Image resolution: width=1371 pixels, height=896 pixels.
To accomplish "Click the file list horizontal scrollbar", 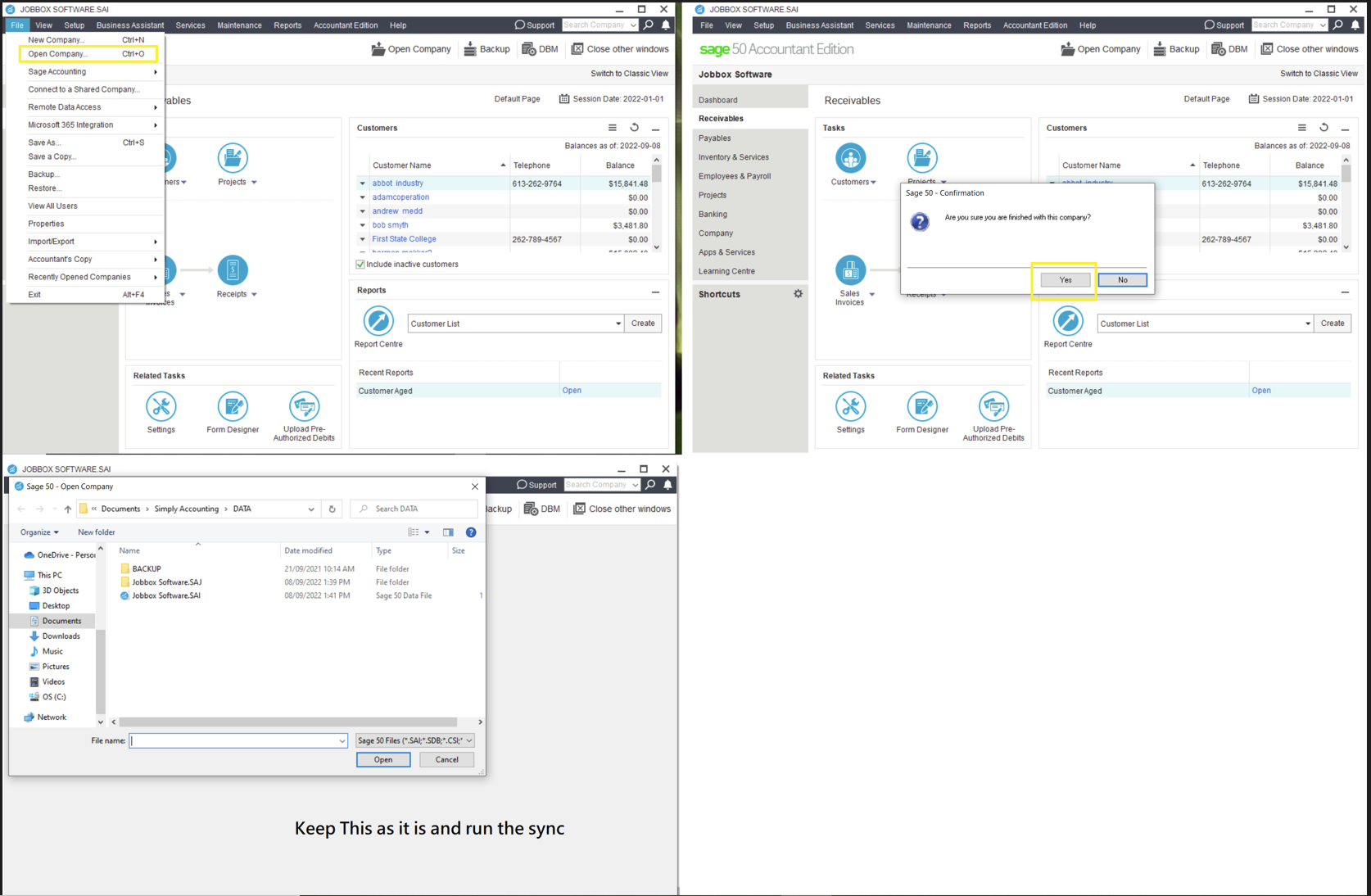I will tap(287, 722).
